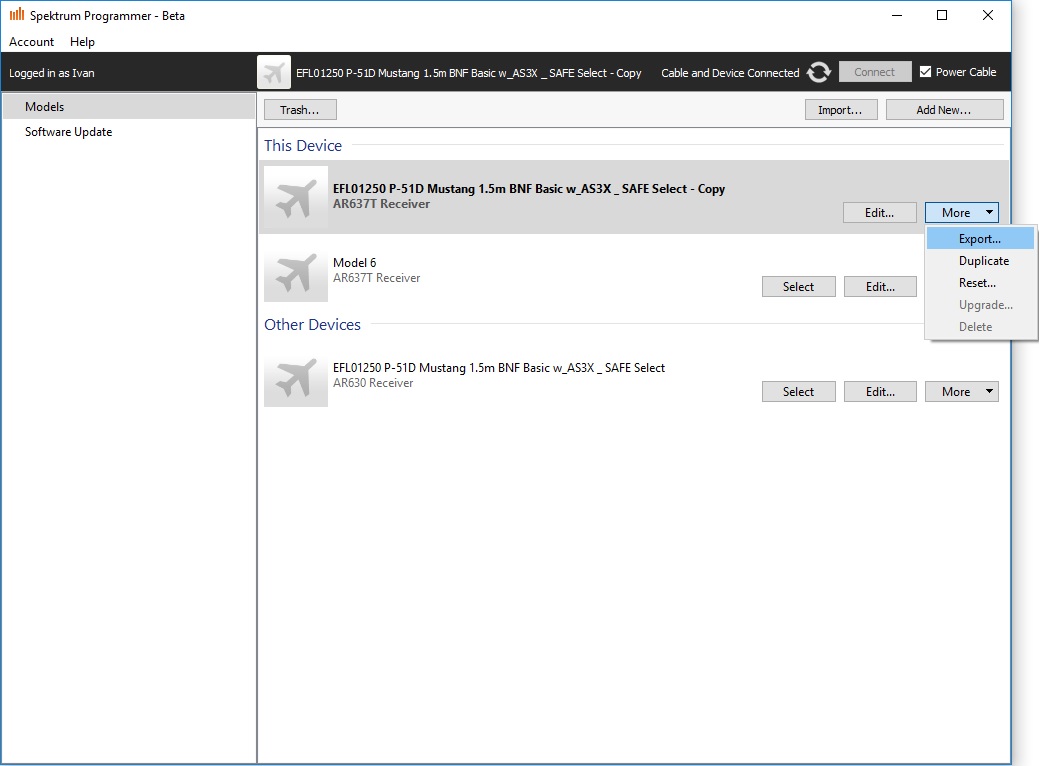Collapse the More dropdown for Mustang Copy
The width and height of the screenshot is (1039, 766).
[961, 212]
